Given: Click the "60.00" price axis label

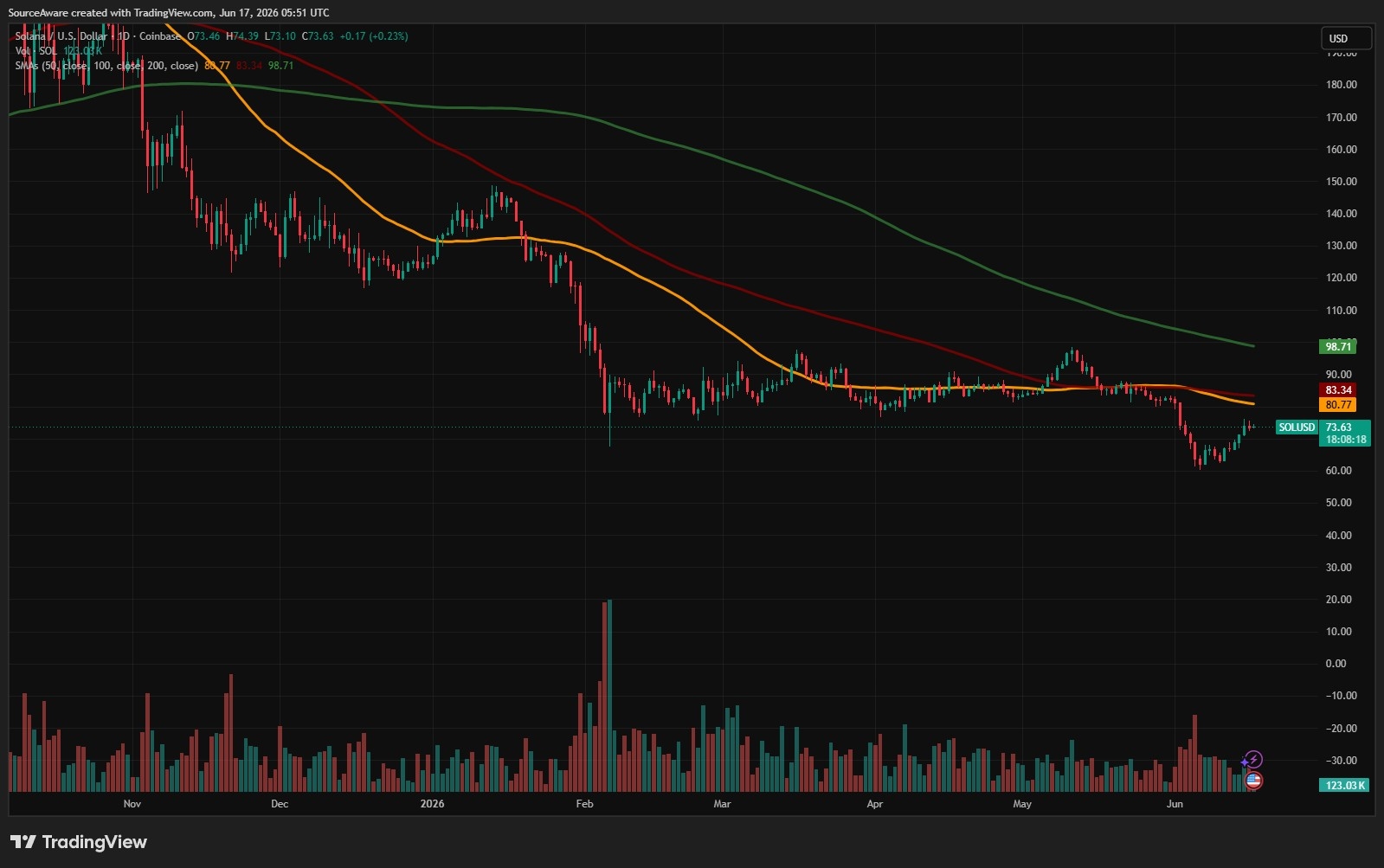Looking at the screenshot, I should pos(1338,471).
